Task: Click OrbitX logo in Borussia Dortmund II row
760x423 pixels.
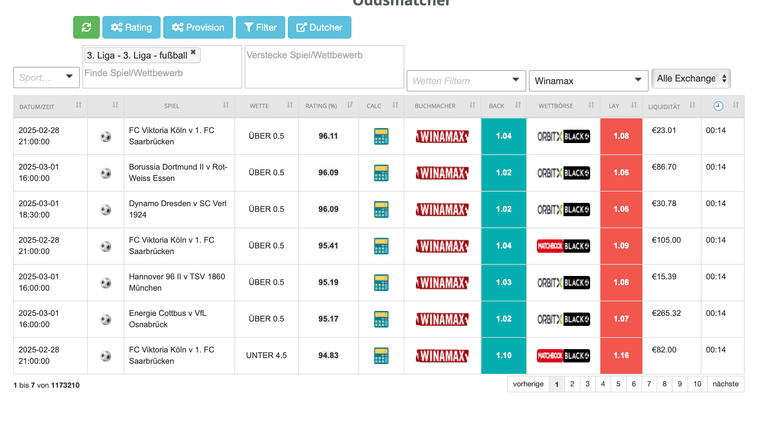Action: coord(563,173)
